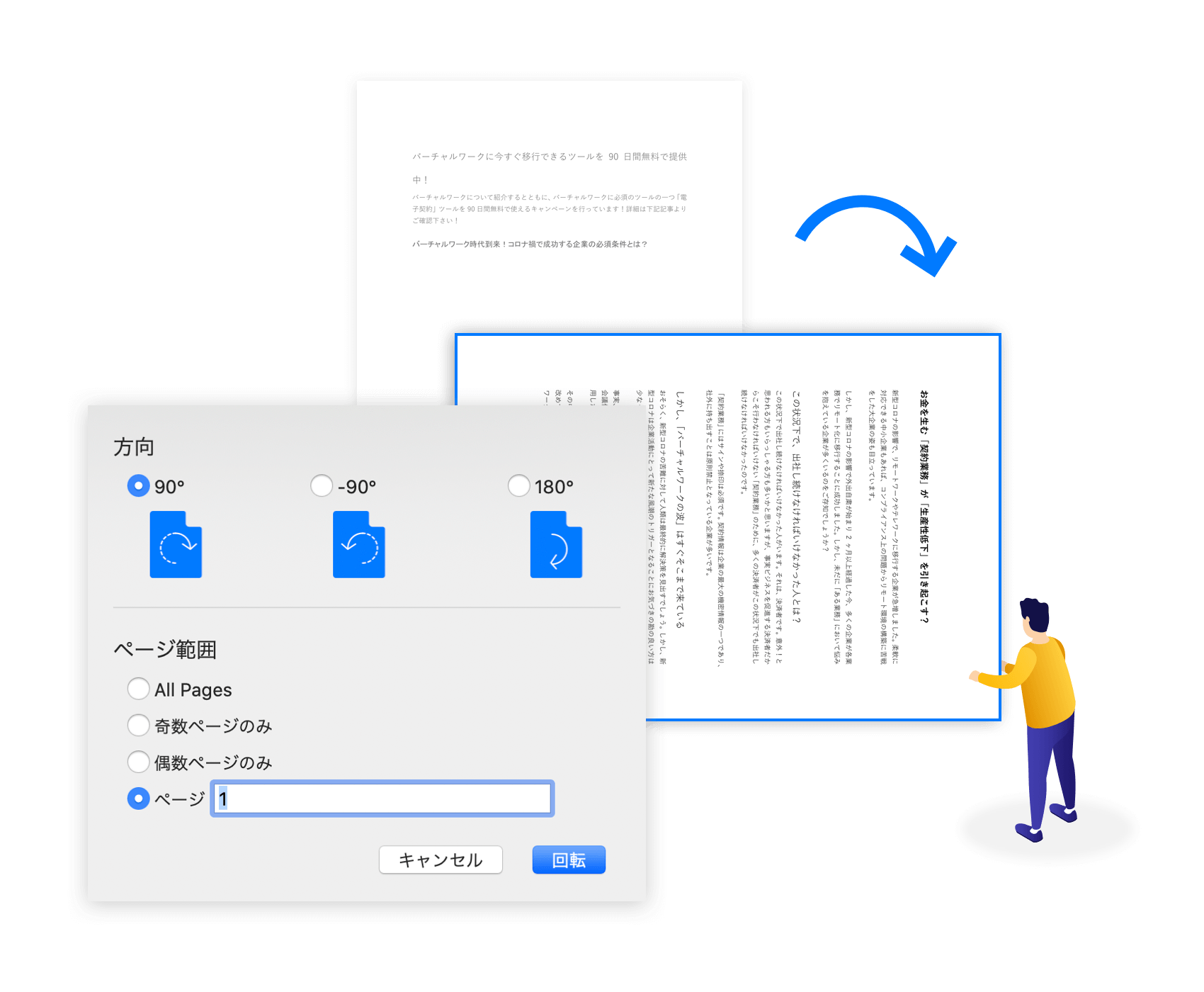
Task: Click the ページ範囲 section heading
Action: [165, 649]
